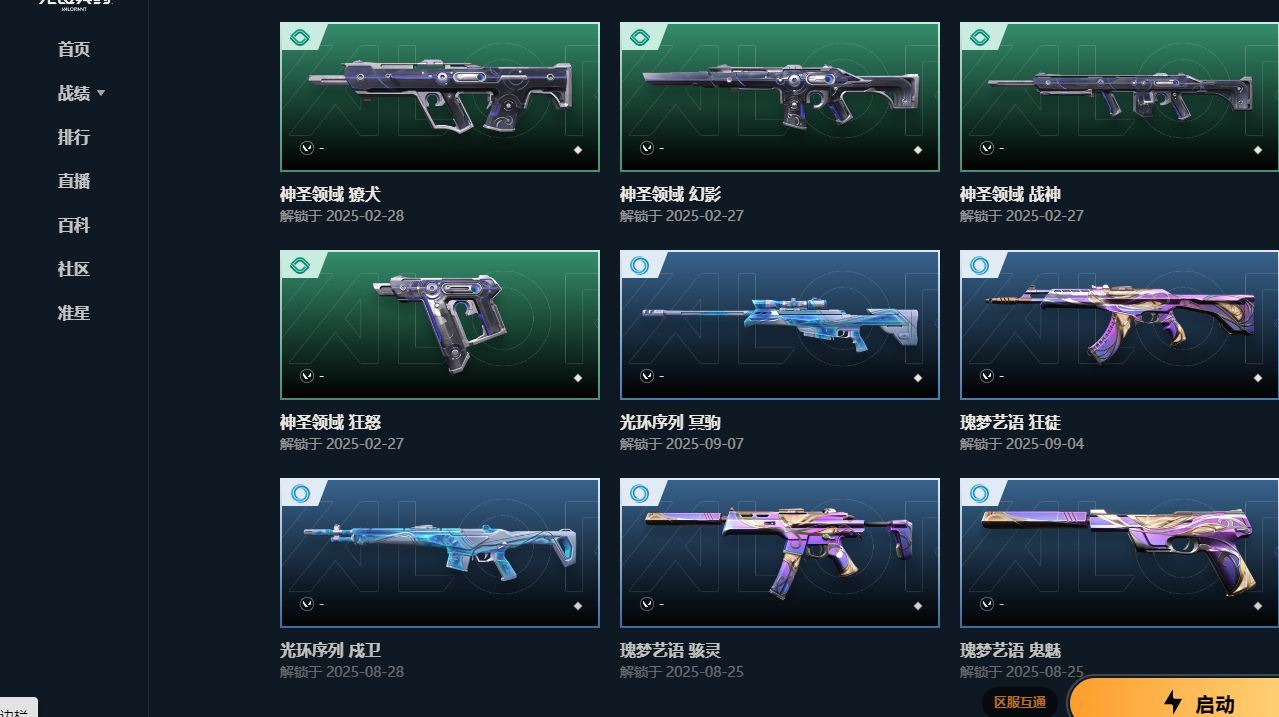Click the blue tier icon on 瑰梦艺语 狂徒 card
The height and width of the screenshot is (717, 1279).
click(980, 266)
